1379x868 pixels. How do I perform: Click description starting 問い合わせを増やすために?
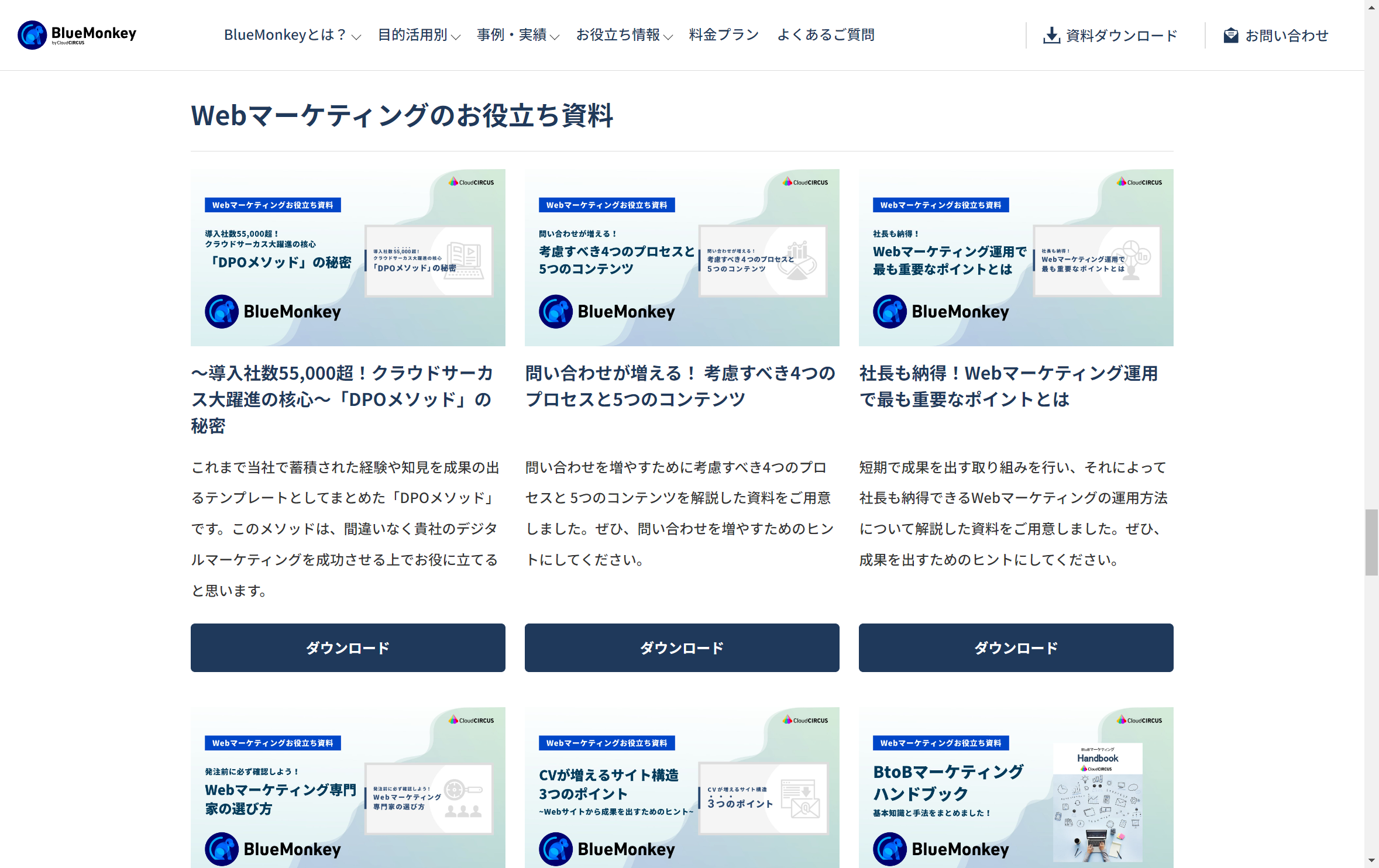pyautogui.click(x=679, y=514)
